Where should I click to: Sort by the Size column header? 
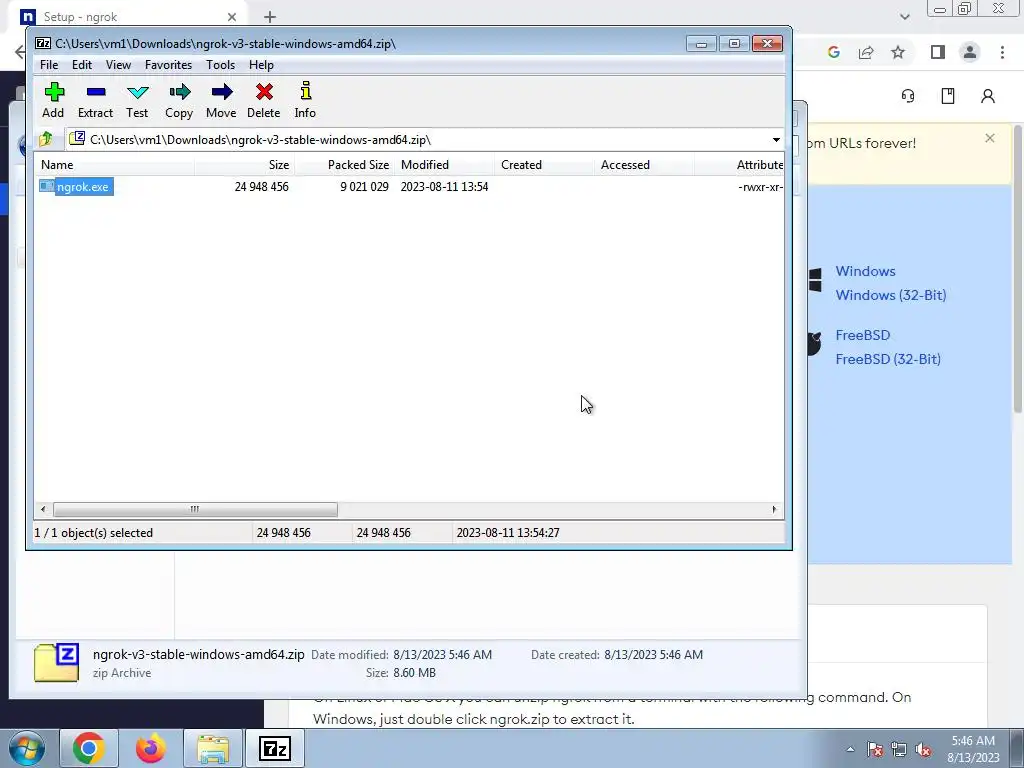(244, 165)
